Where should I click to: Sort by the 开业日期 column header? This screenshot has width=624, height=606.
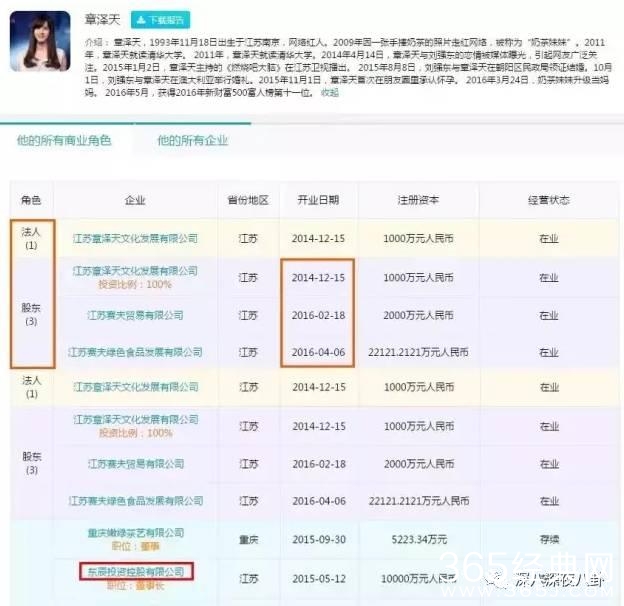coord(318,200)
